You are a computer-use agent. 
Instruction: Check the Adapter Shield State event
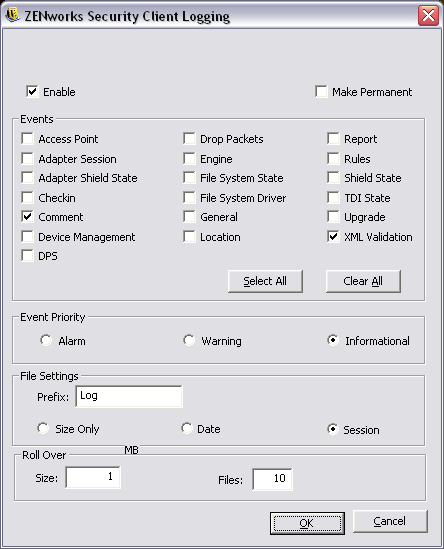[x=27, y=178]
